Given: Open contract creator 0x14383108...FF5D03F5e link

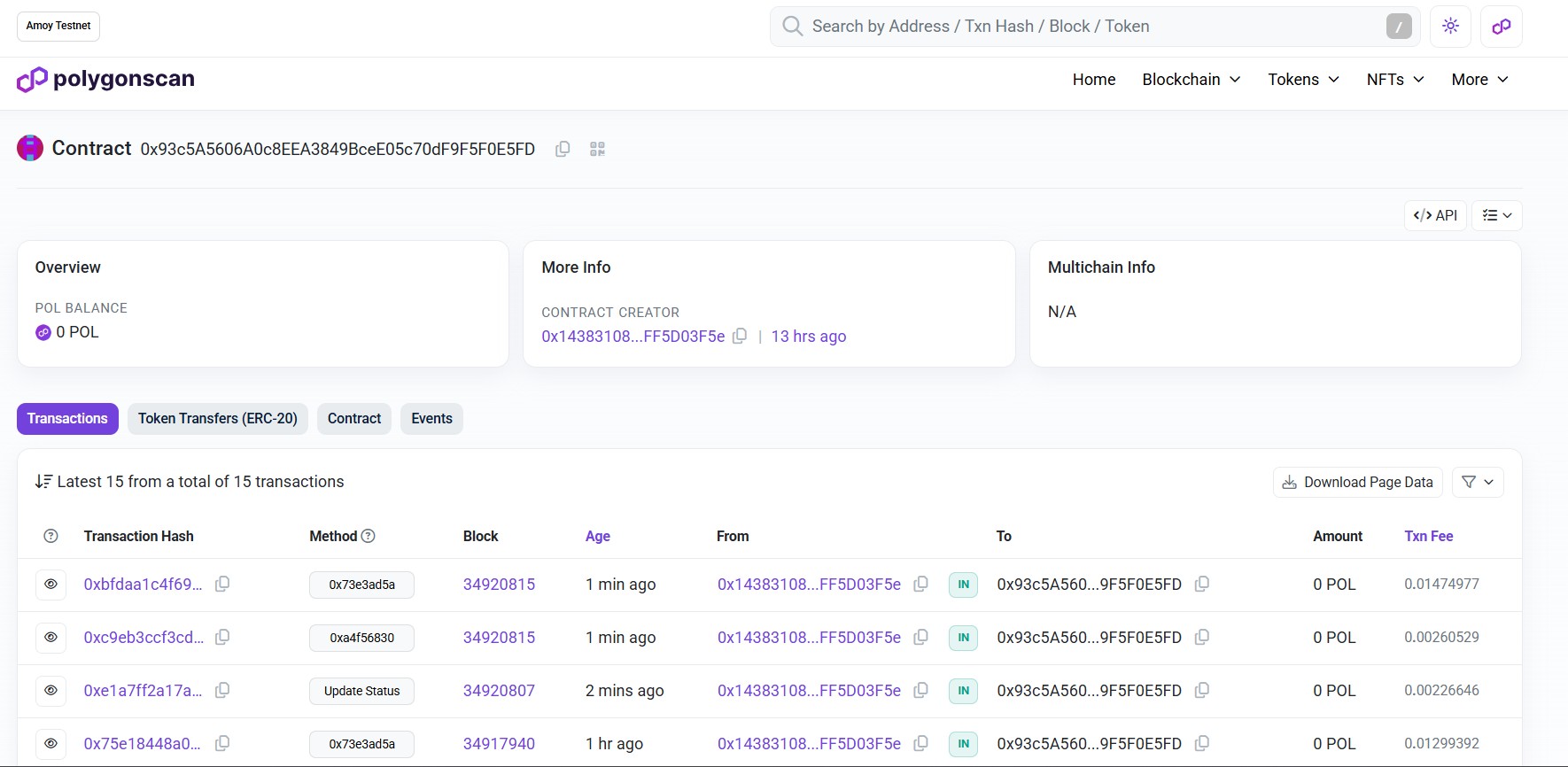Looking at the screenshot, I should point(633,337).
